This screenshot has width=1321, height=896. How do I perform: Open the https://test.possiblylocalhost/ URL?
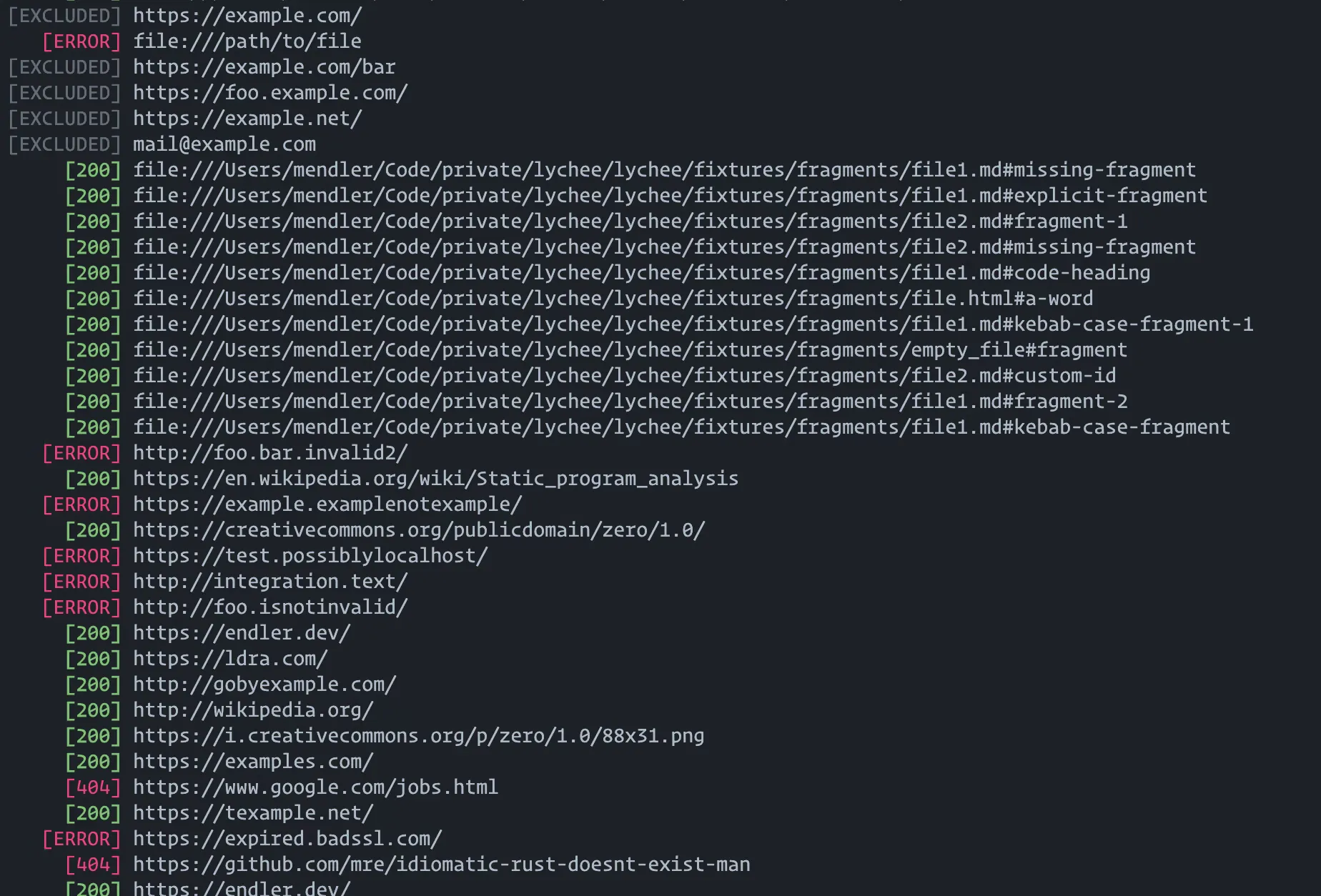click(310, 556)
